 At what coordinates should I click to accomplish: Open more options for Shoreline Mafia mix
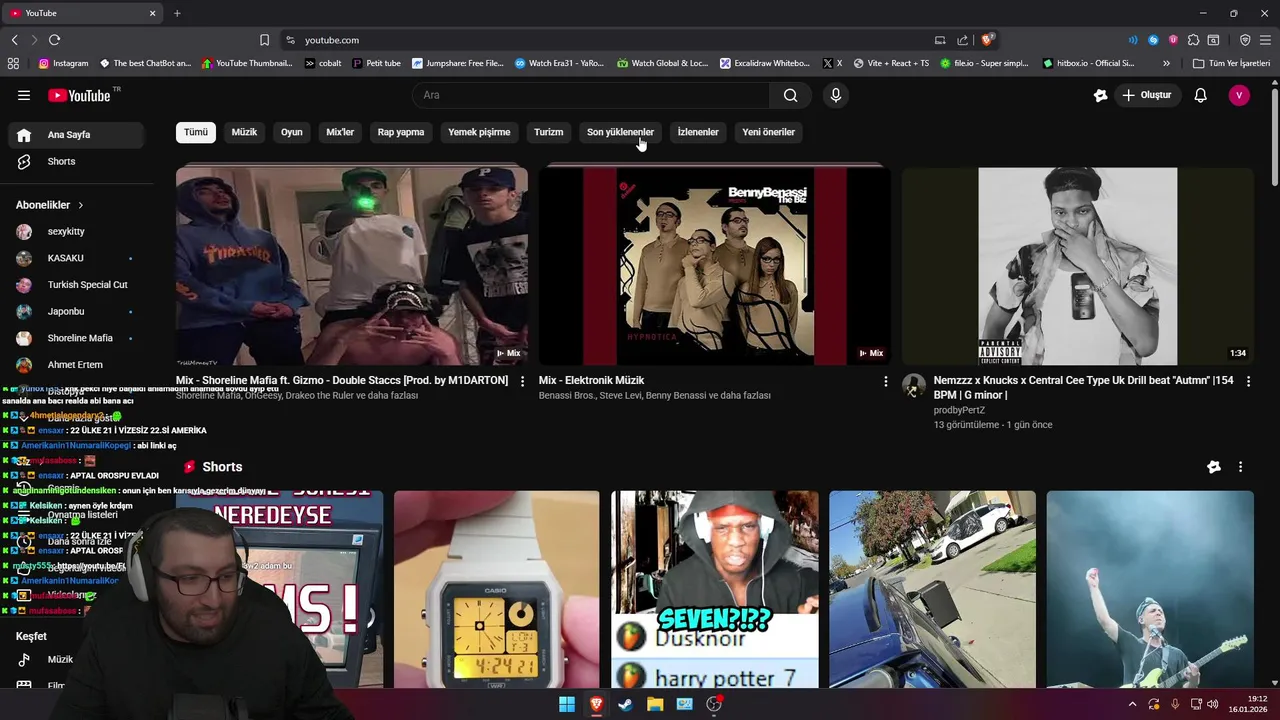[x=522, y=381]
